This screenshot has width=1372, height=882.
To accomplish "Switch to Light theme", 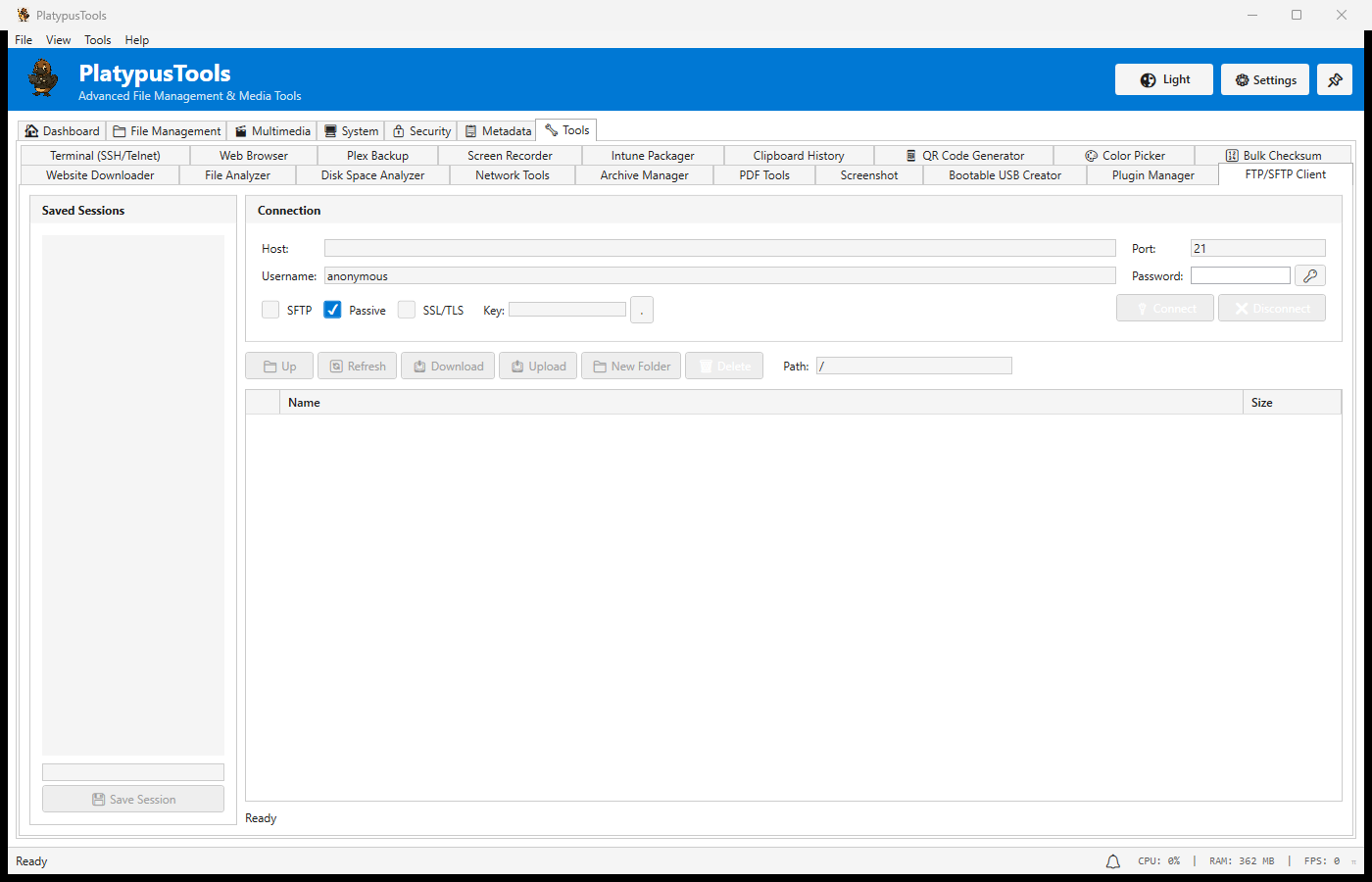I will click(1163, 79).
